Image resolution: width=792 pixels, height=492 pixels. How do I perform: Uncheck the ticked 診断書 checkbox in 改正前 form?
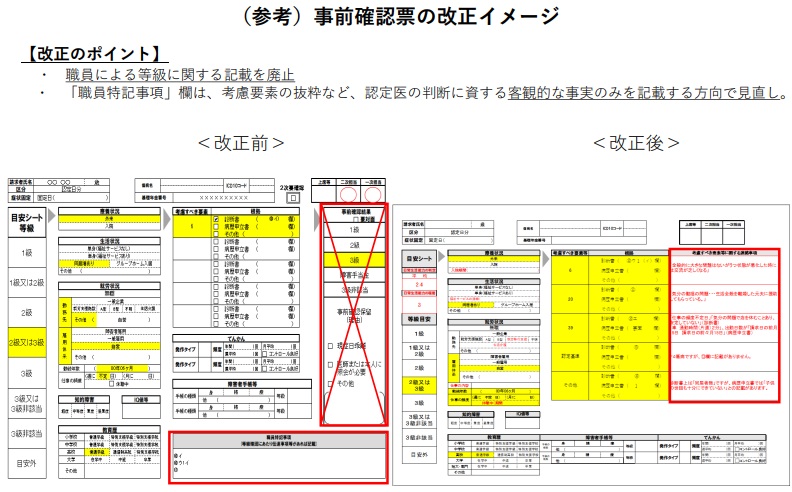coord(216,218)
